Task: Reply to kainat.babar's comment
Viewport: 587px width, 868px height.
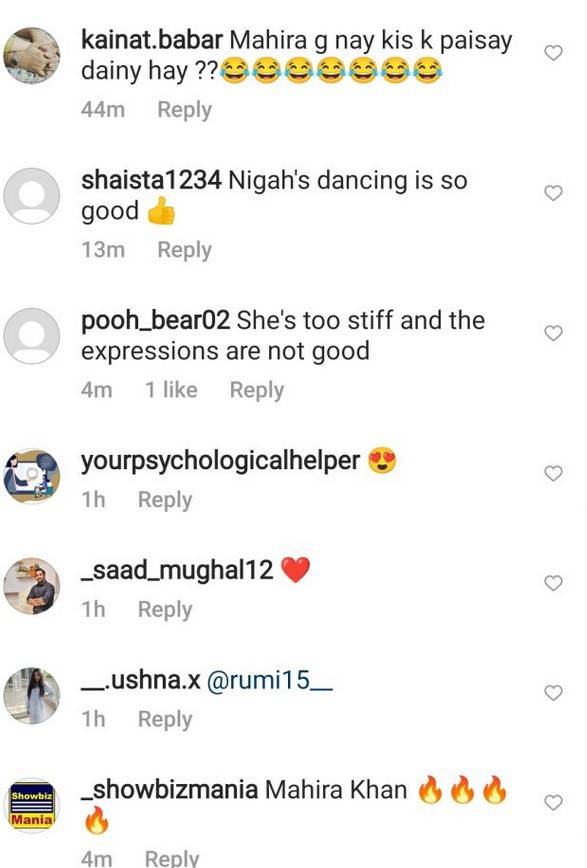Action: point(184,110)
